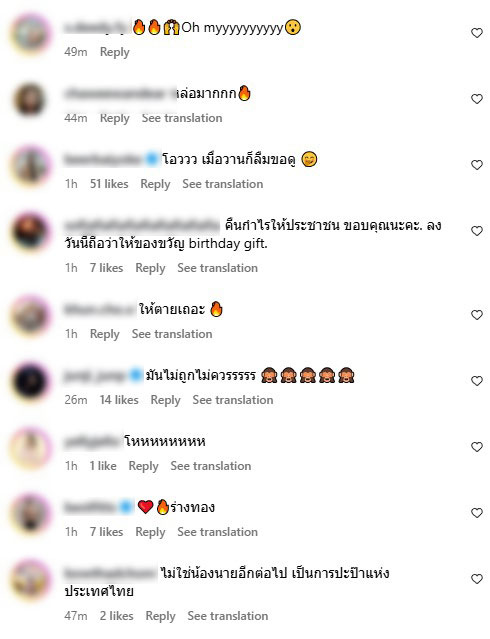
Task: See translation of 'birthday gift' comment
Action: [217, 268]
